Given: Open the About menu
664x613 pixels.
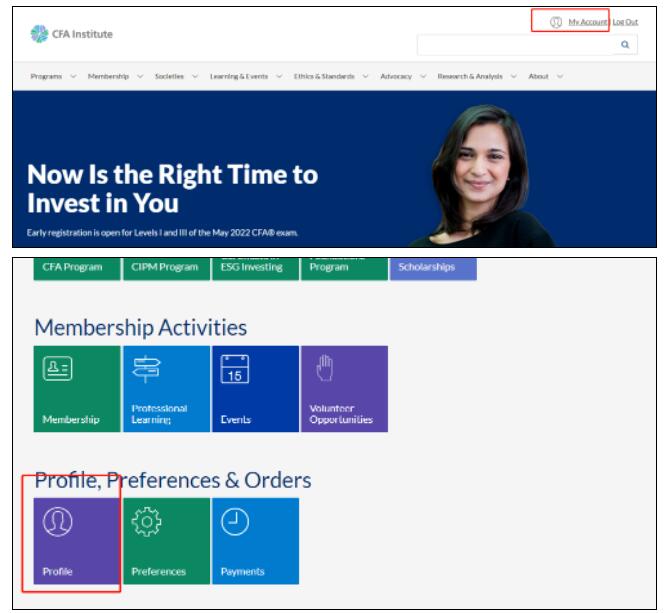Looking at the screenshot, I should (x=545, y=77).
